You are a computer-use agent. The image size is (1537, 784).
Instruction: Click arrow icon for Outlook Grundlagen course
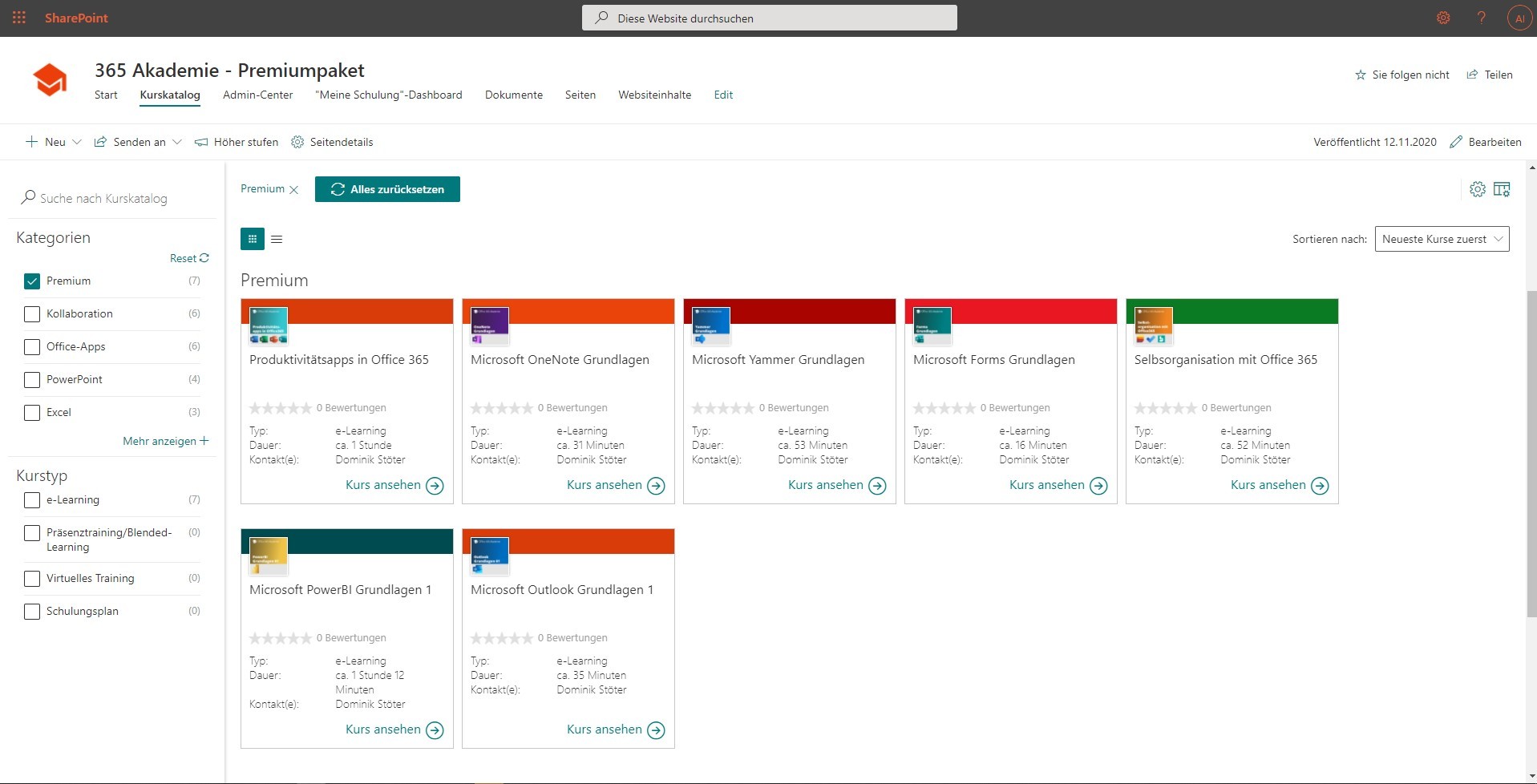pyautogui.click(x=656, y=730)
